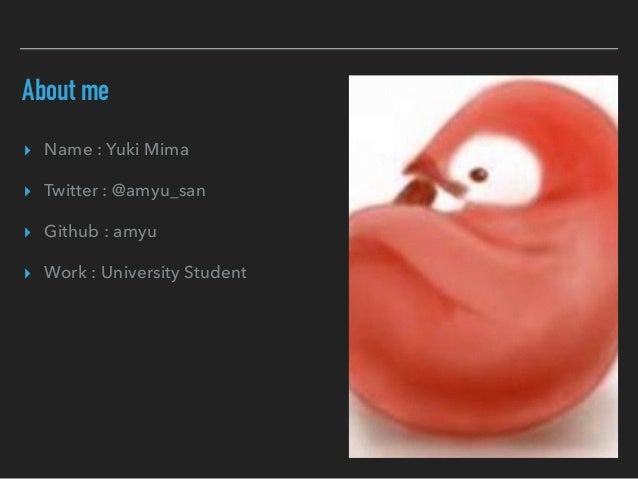Click the red bird's beak
The height and width of the screenshot is (479, 638).
pos(431,185)
